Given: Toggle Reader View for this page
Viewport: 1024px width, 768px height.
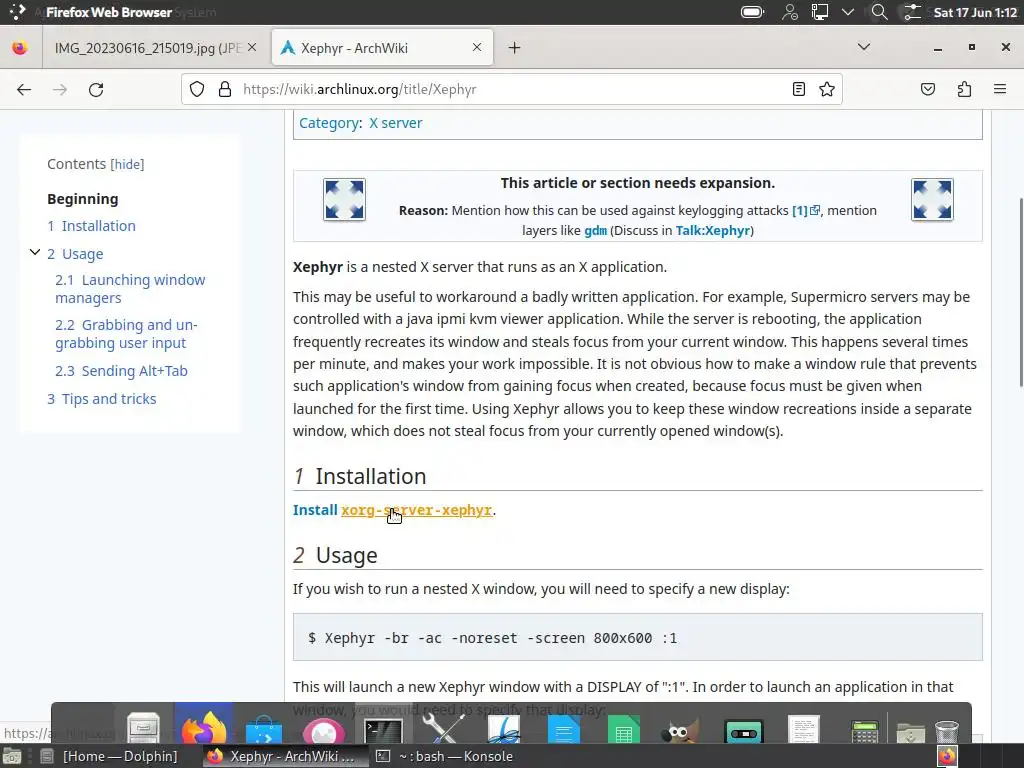Looking at the screenshot, I should point(798,89).
